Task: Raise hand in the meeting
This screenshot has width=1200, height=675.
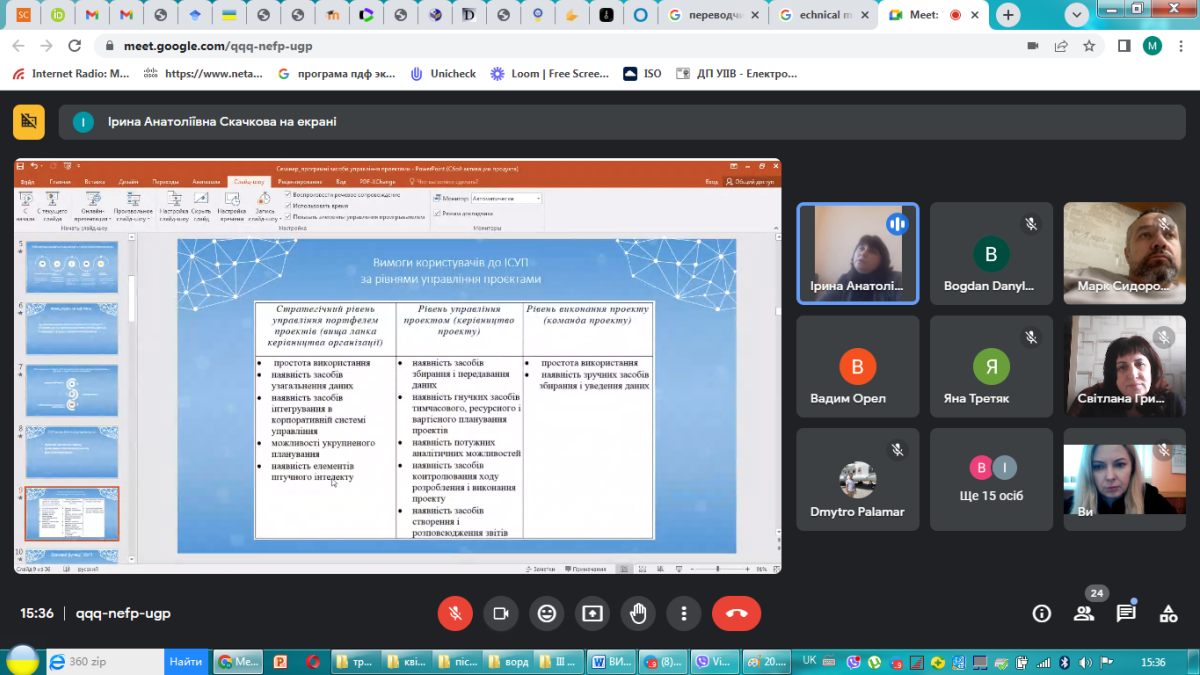Action: click(x=639, y=613)
